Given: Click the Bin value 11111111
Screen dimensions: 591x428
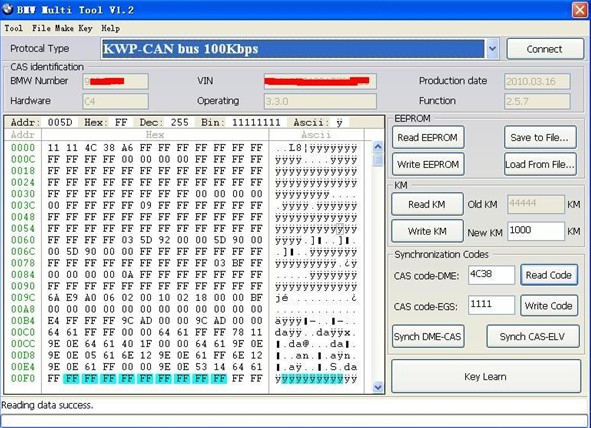Looking at the screenshot, I should click(256, 122).
